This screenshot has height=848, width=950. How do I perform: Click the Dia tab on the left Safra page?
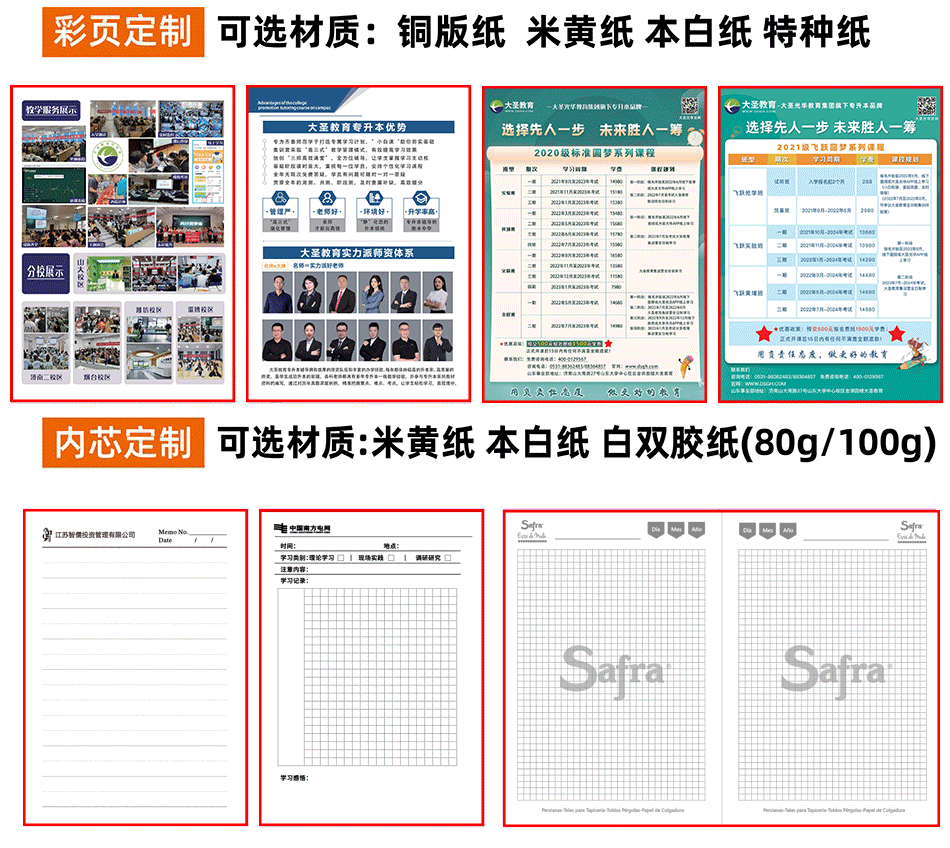656,530
